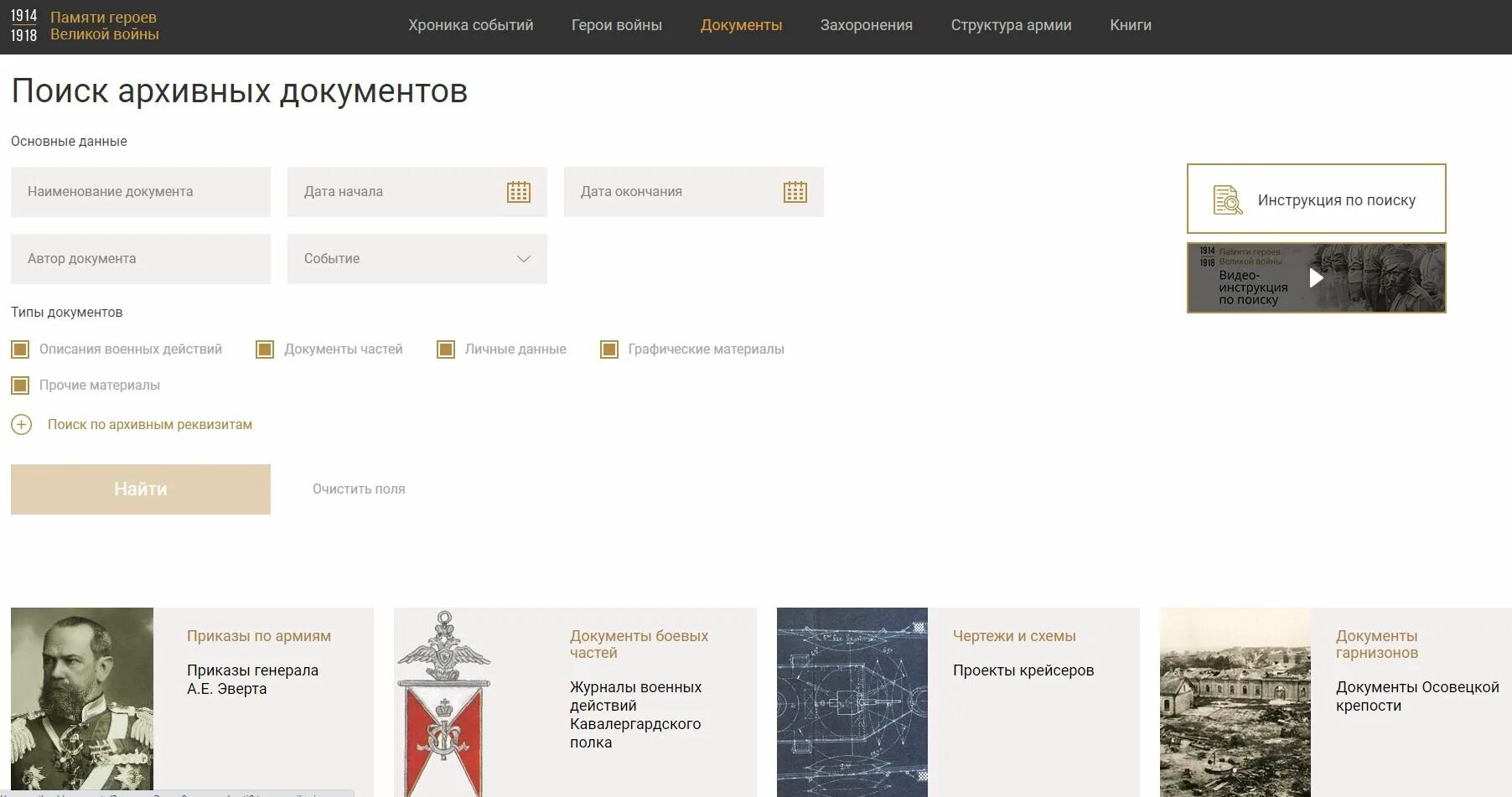The height and width of the screenshot is (797, 1512).
Task: Open 'Документы боевых частей' category link
Action: pyautogui.click(x=639, y=644)
